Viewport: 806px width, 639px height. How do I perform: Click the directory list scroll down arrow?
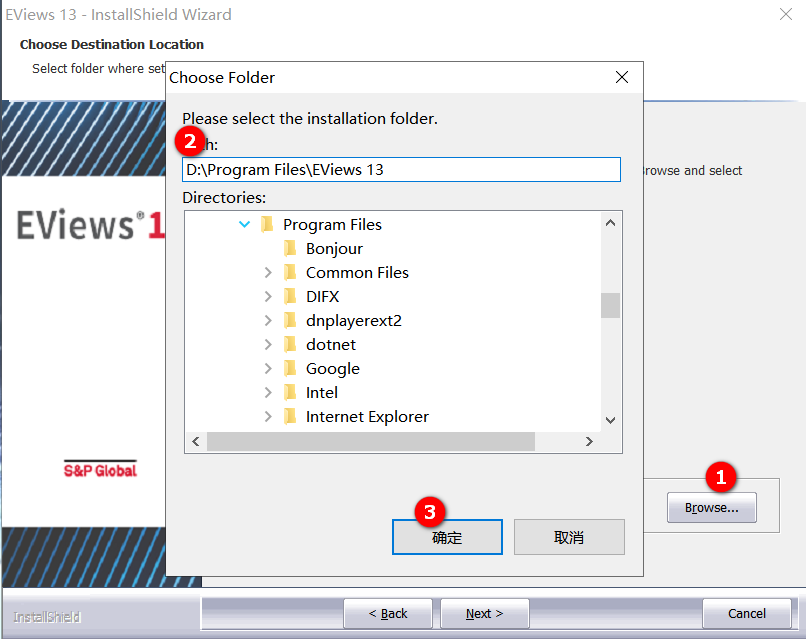tap(610, 421)
